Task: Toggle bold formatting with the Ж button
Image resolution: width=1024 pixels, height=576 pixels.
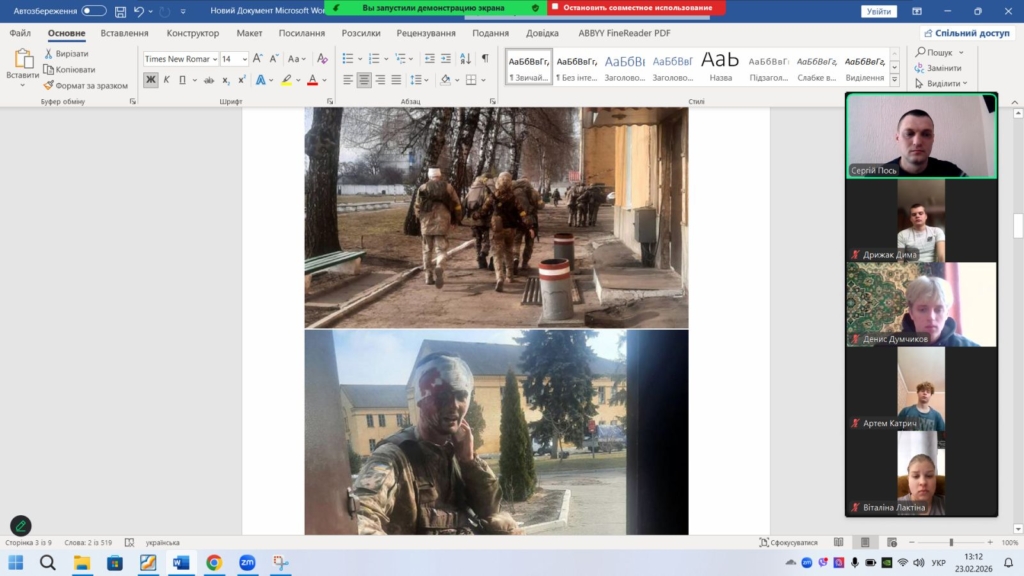Action: [150, 80]
